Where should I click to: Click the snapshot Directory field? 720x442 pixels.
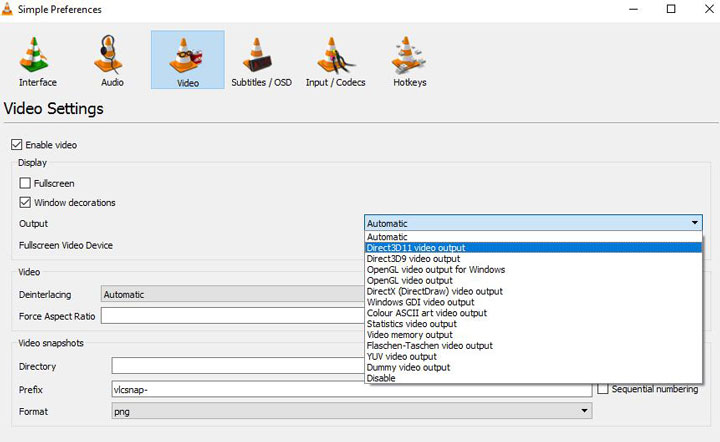click(x=238, y=366)
